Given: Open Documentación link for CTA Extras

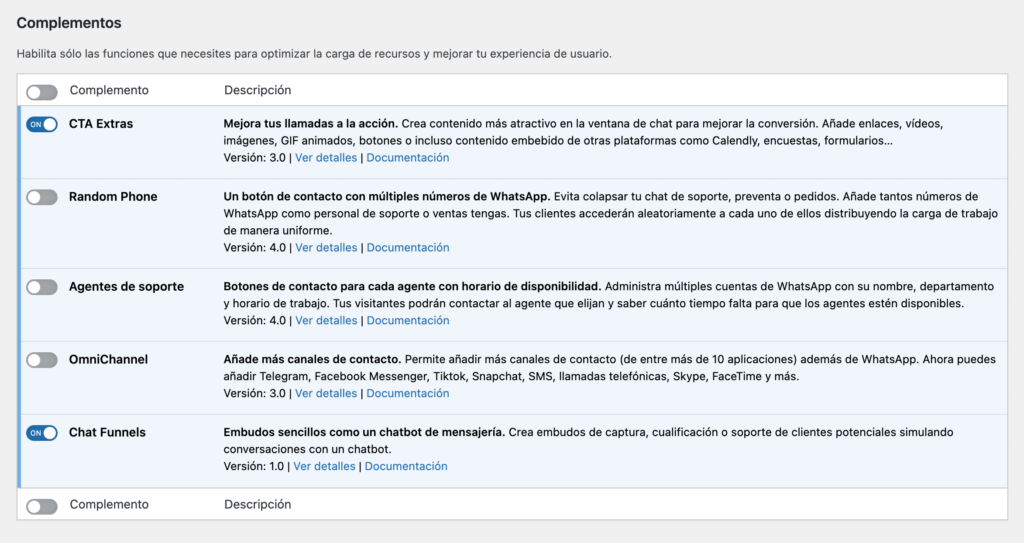Looking at the screenshot, I should click(408, 158).
